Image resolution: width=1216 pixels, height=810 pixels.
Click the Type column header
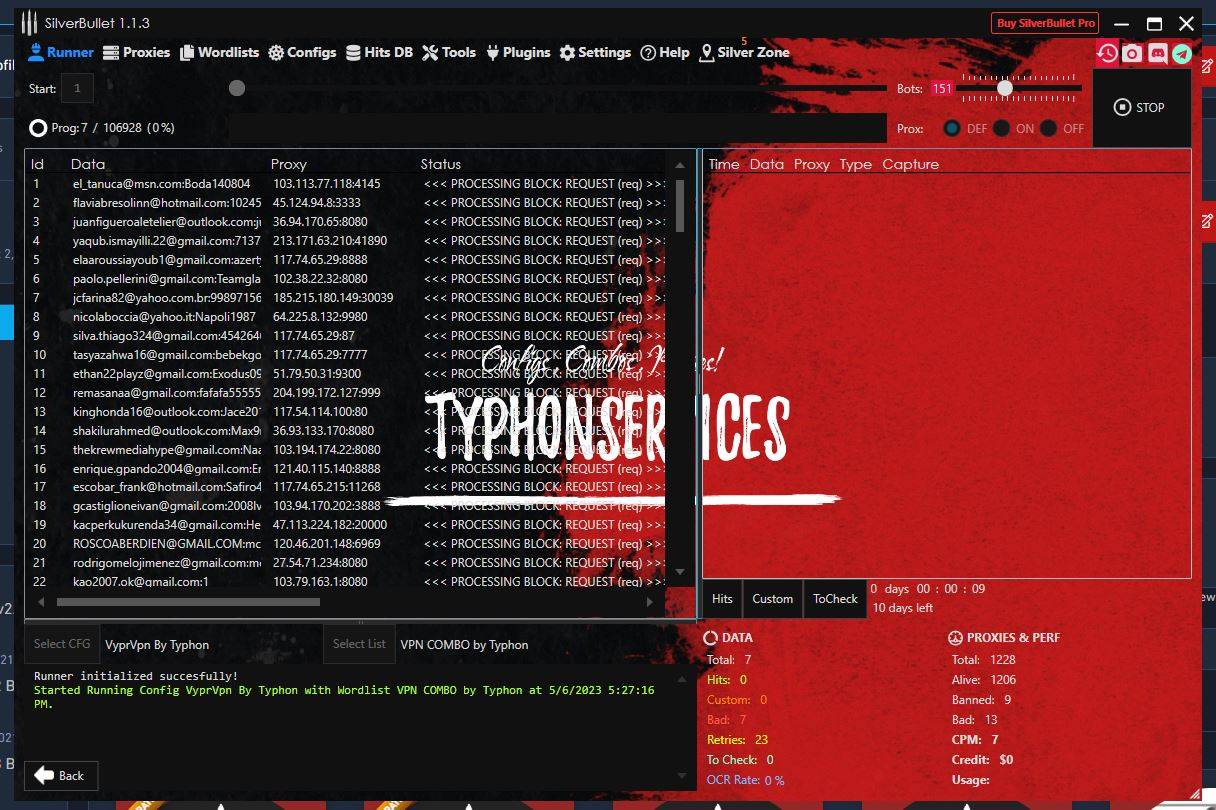[856, 164]
